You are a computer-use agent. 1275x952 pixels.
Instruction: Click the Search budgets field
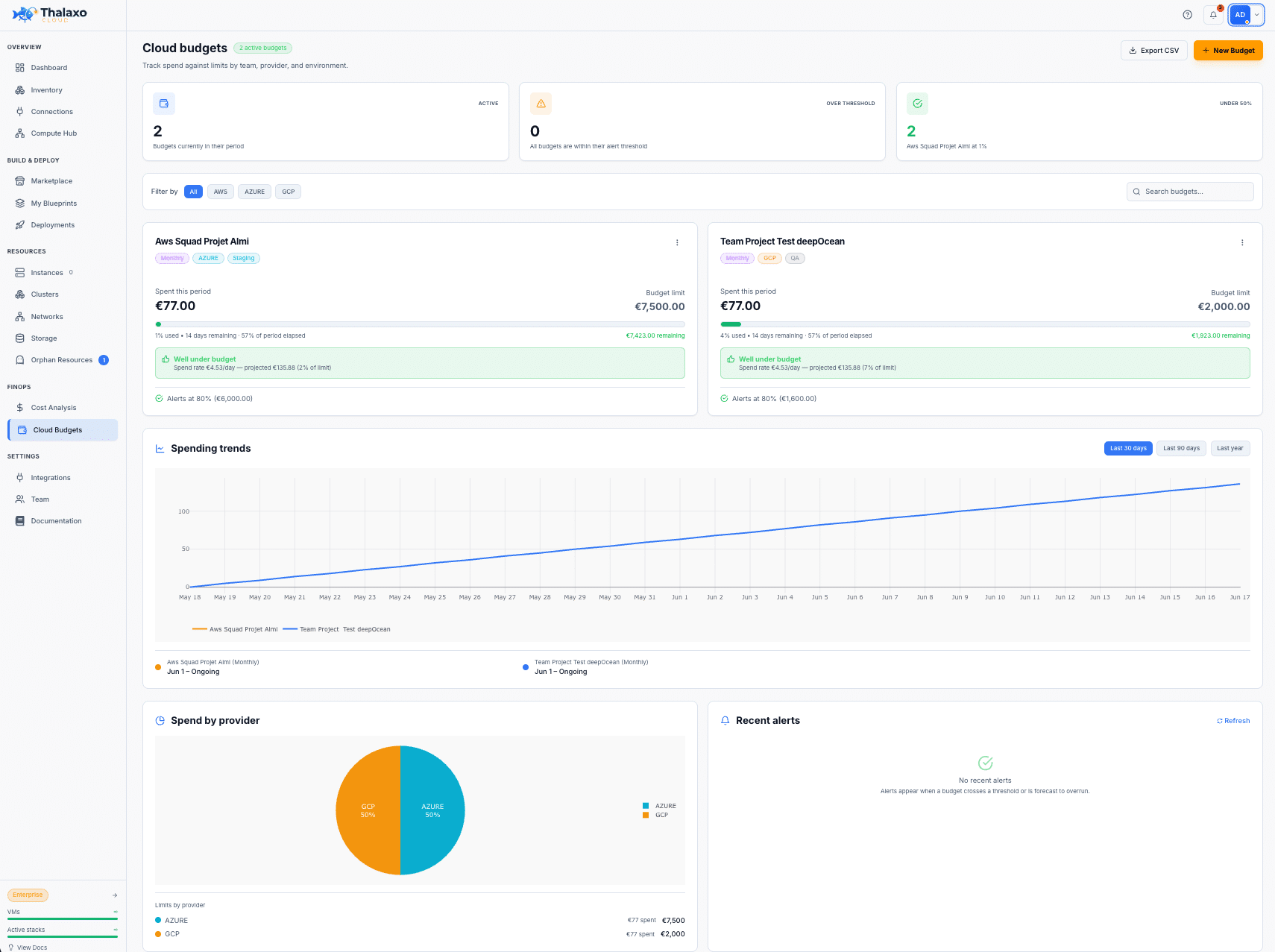(x=1190, y=192)
